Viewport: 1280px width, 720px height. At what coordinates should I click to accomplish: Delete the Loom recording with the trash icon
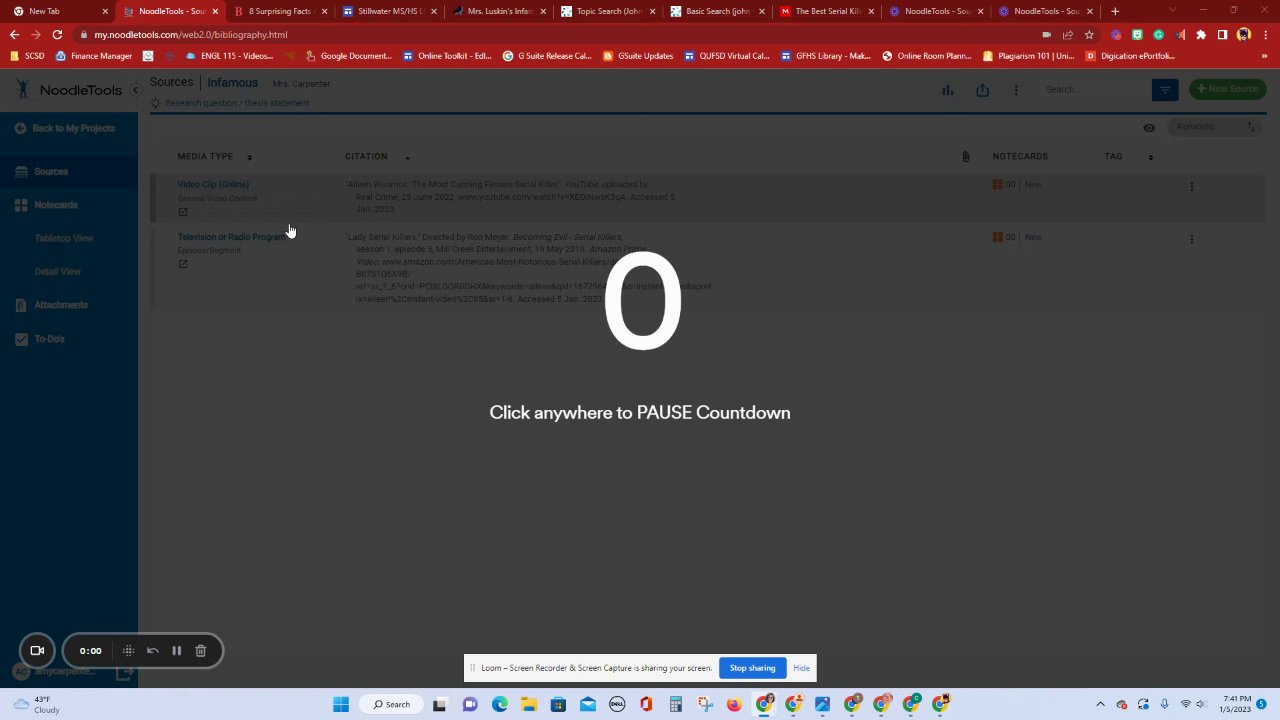pyautogui.click(x=200, y=651)
